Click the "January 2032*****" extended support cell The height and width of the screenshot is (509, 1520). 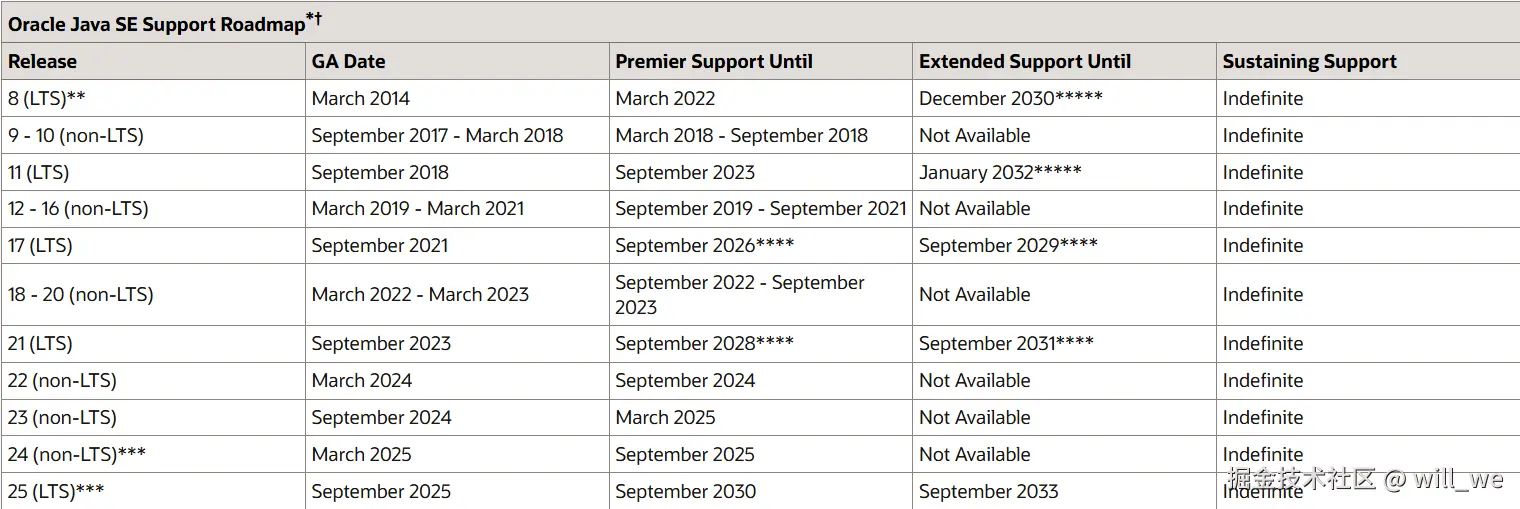coord(1000,172)
